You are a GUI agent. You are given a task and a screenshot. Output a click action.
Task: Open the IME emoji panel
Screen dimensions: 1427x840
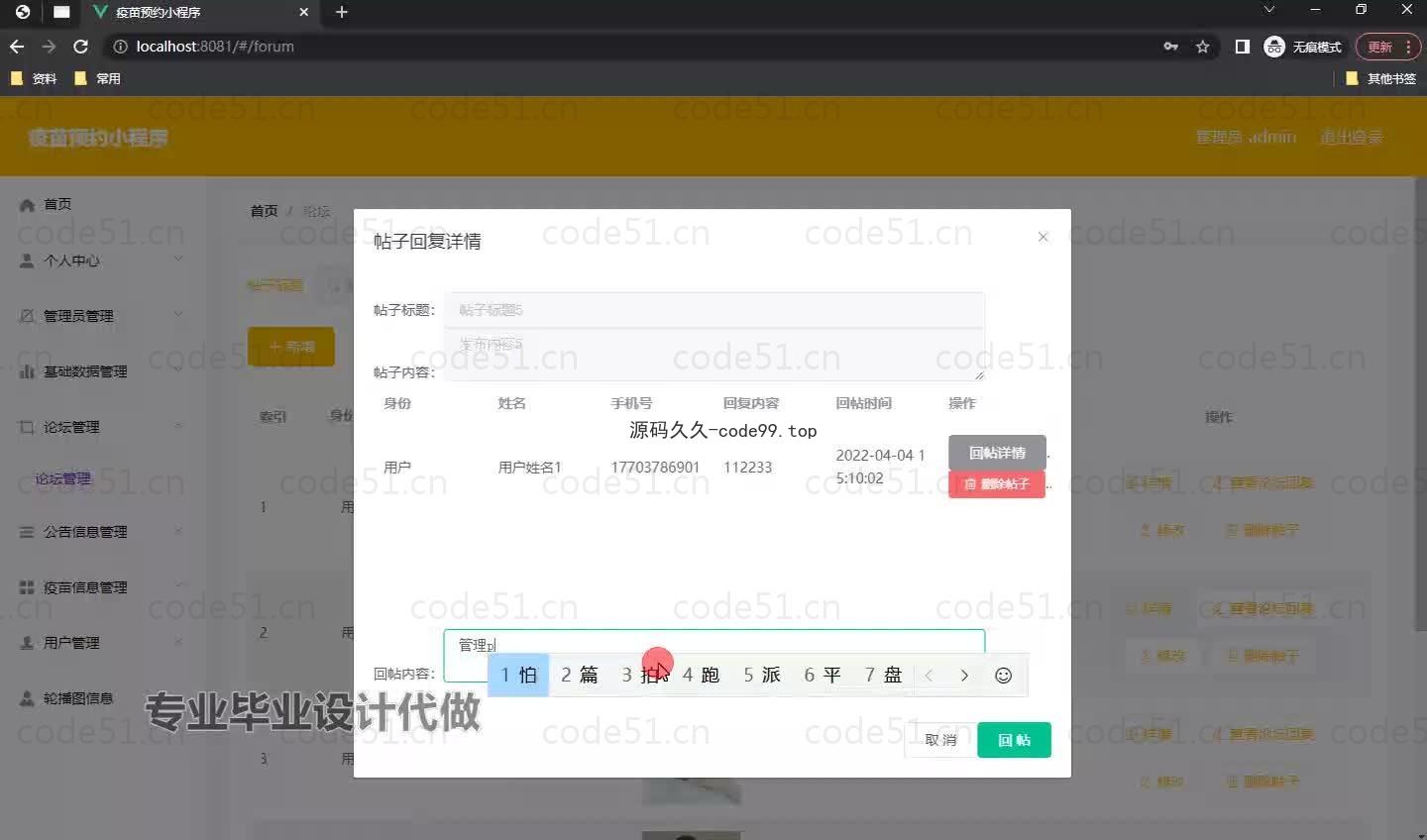1003,676
